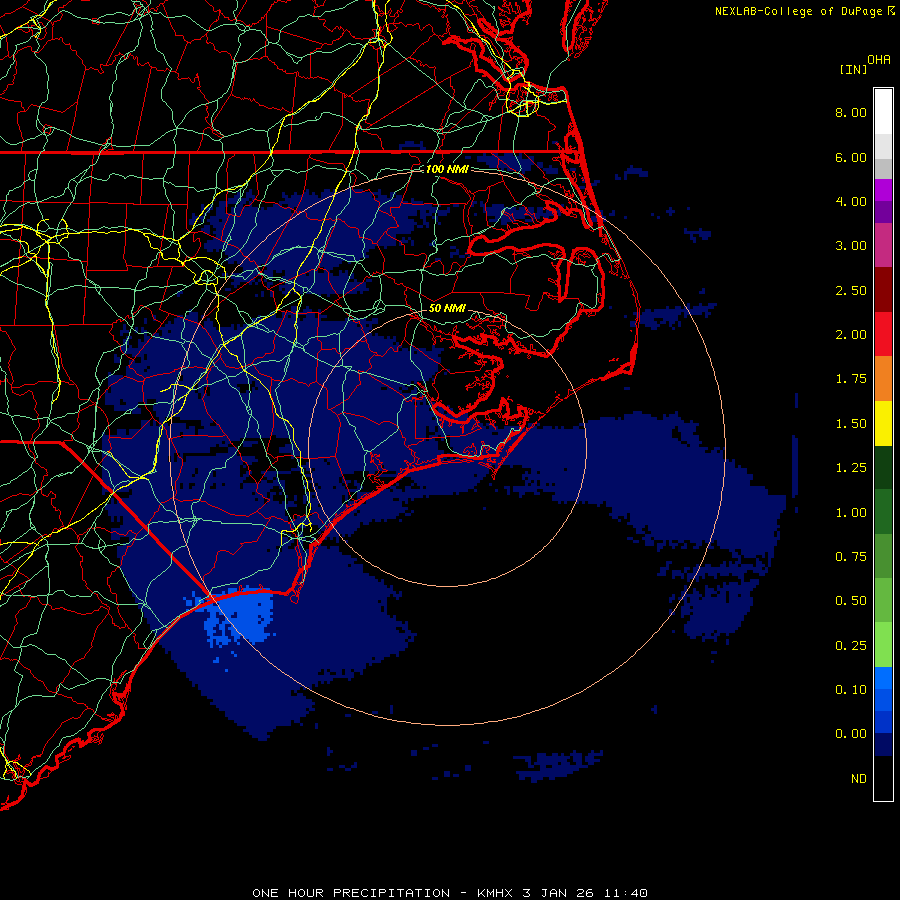Click the 6.00 legend value
The height and width of the screenshot is (900, 900).
click(x=851, y=157)
